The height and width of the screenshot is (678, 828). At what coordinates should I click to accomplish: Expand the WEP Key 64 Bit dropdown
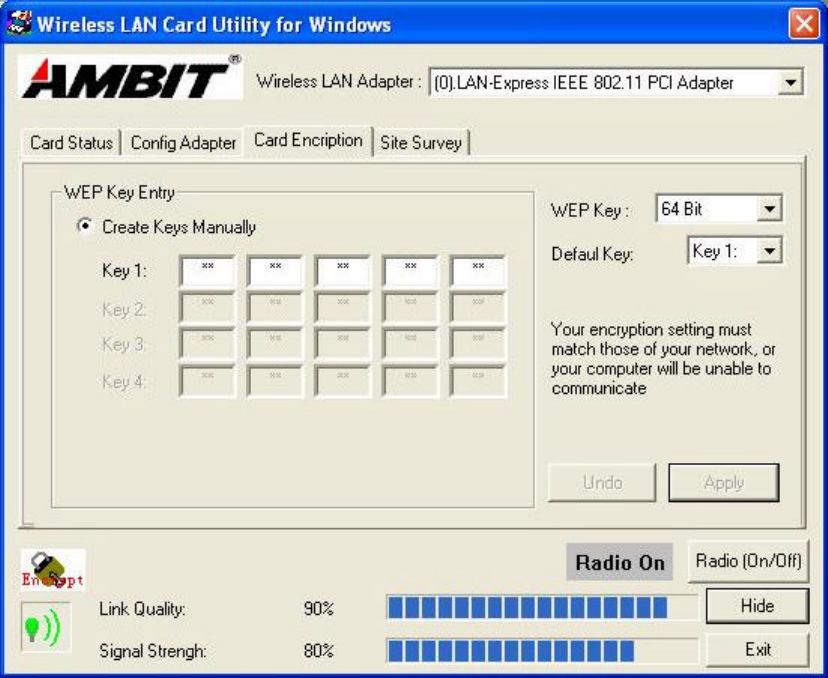point(769,209)
